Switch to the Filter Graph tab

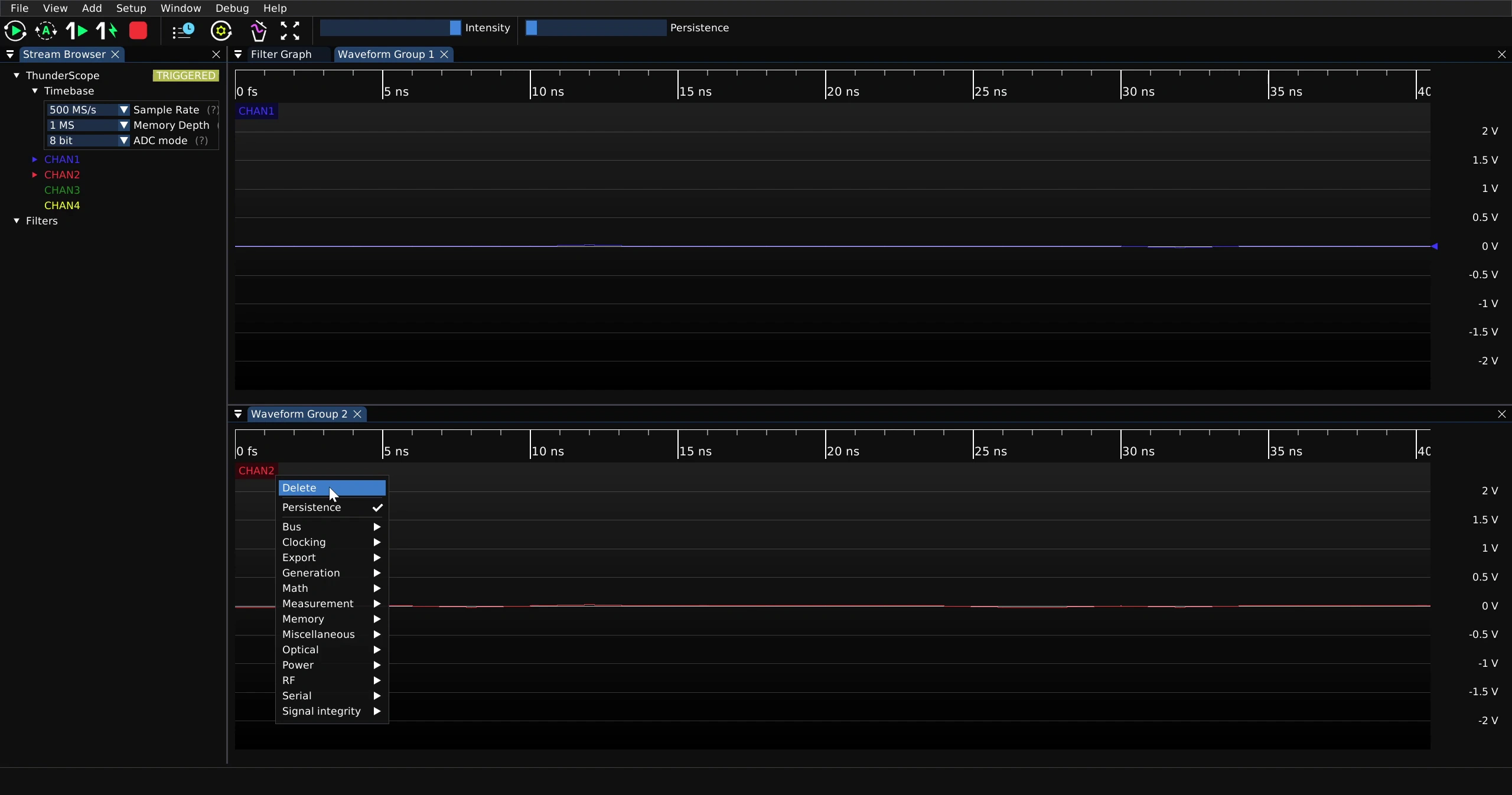[x=281, y=54]
